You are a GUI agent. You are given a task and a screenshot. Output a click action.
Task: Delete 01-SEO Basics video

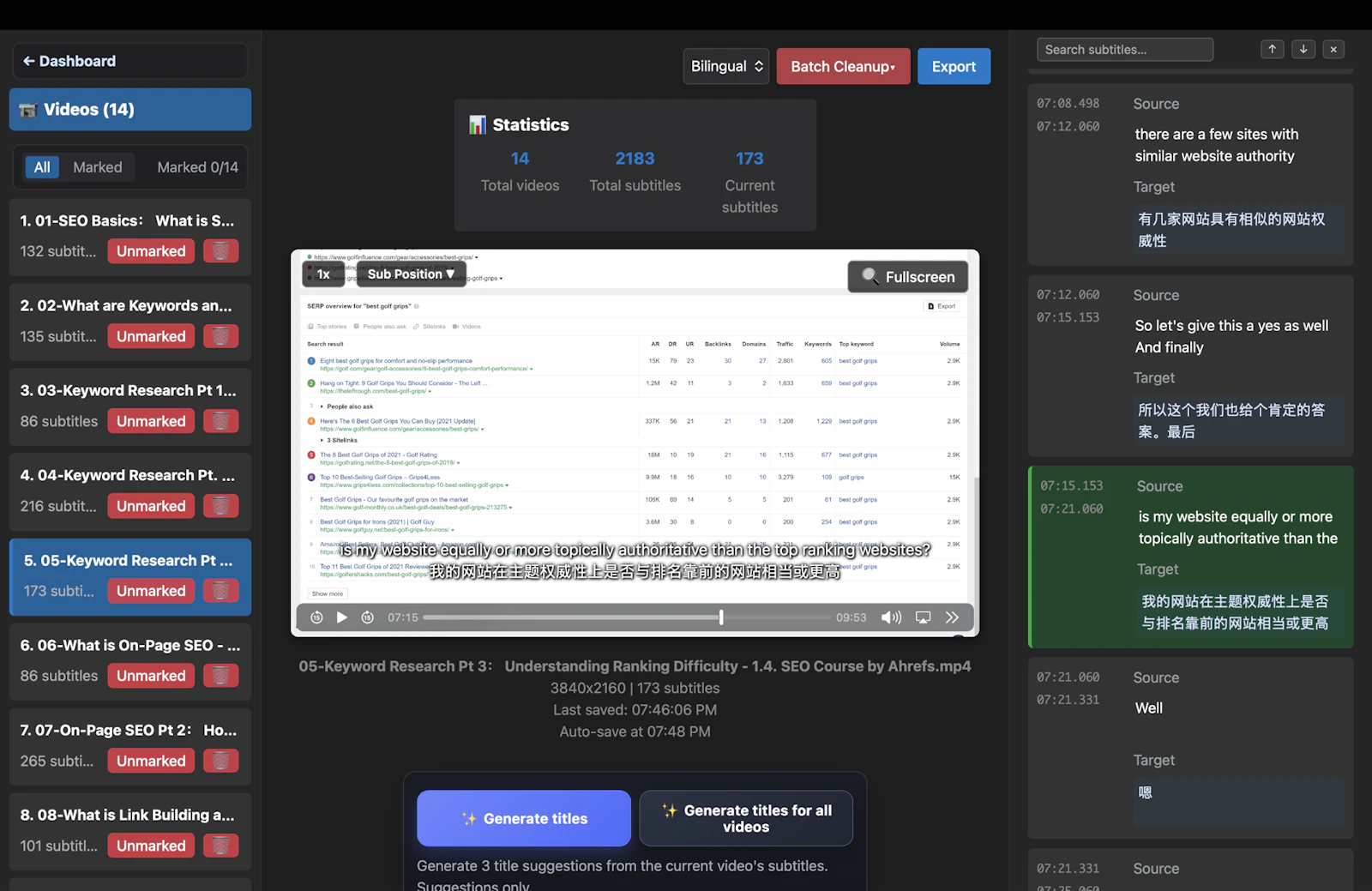click(220, 251)
